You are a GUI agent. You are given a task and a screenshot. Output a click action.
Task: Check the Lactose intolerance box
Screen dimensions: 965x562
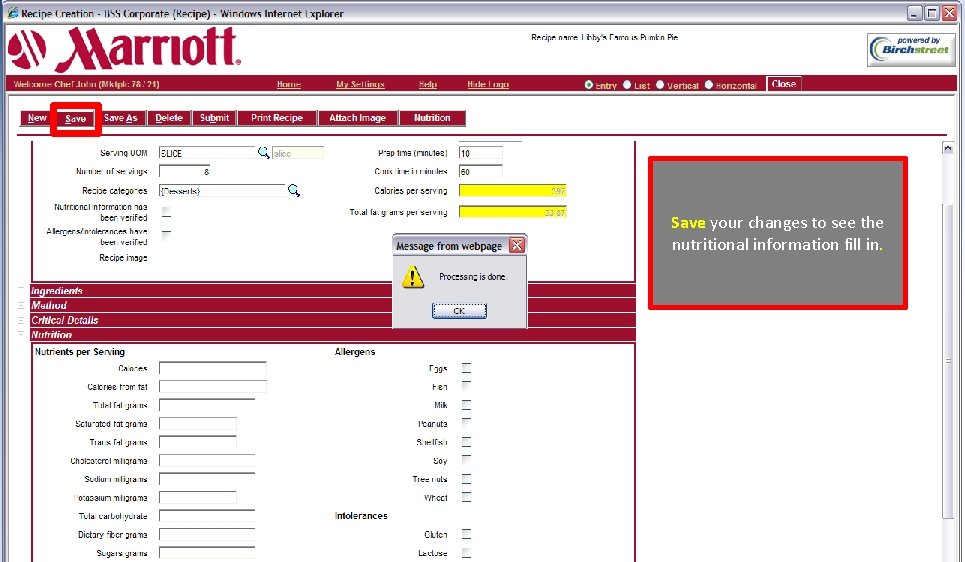click(x=466, y=553)
